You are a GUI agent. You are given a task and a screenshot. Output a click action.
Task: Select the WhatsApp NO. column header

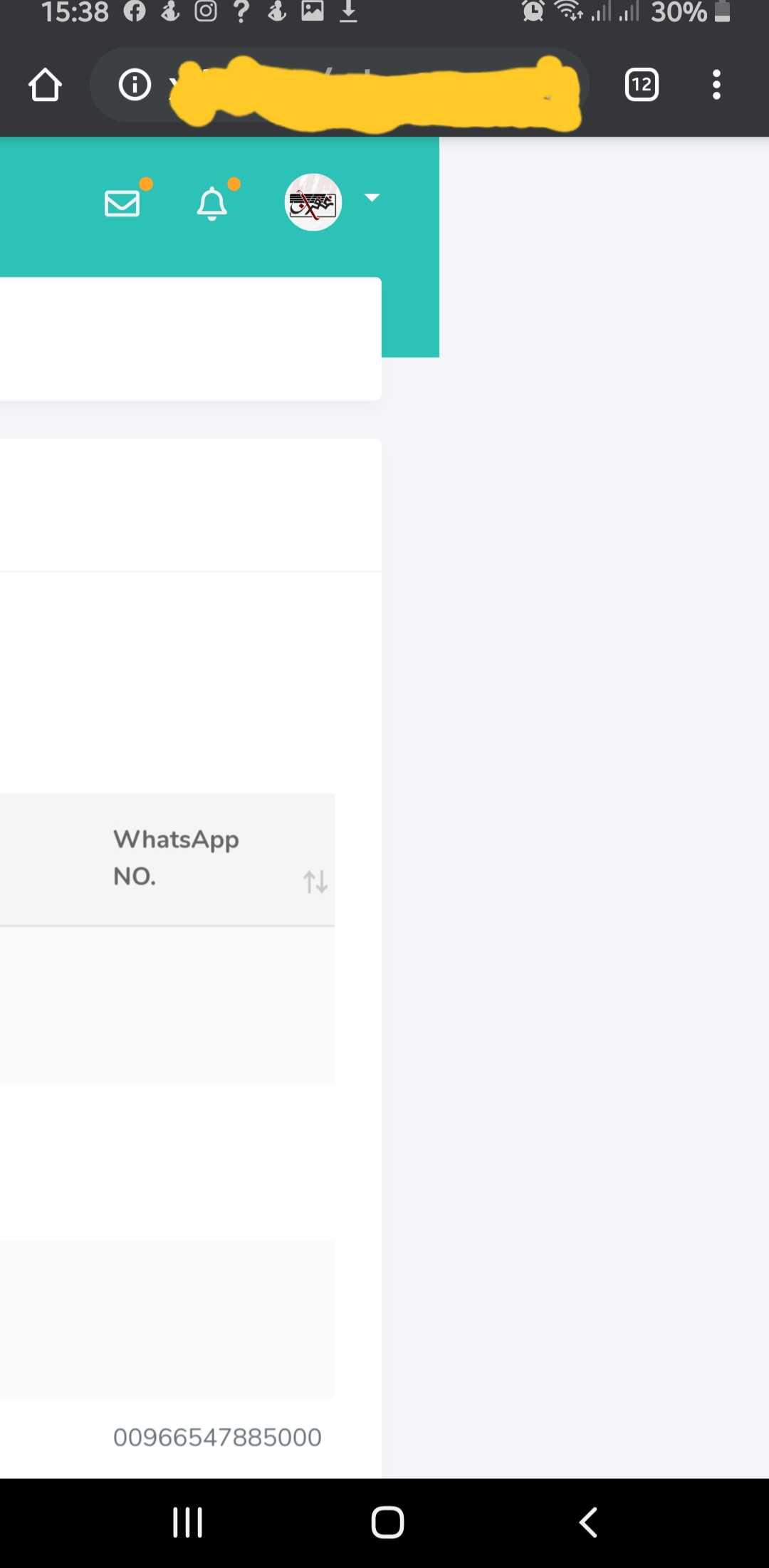pos(176,857)
